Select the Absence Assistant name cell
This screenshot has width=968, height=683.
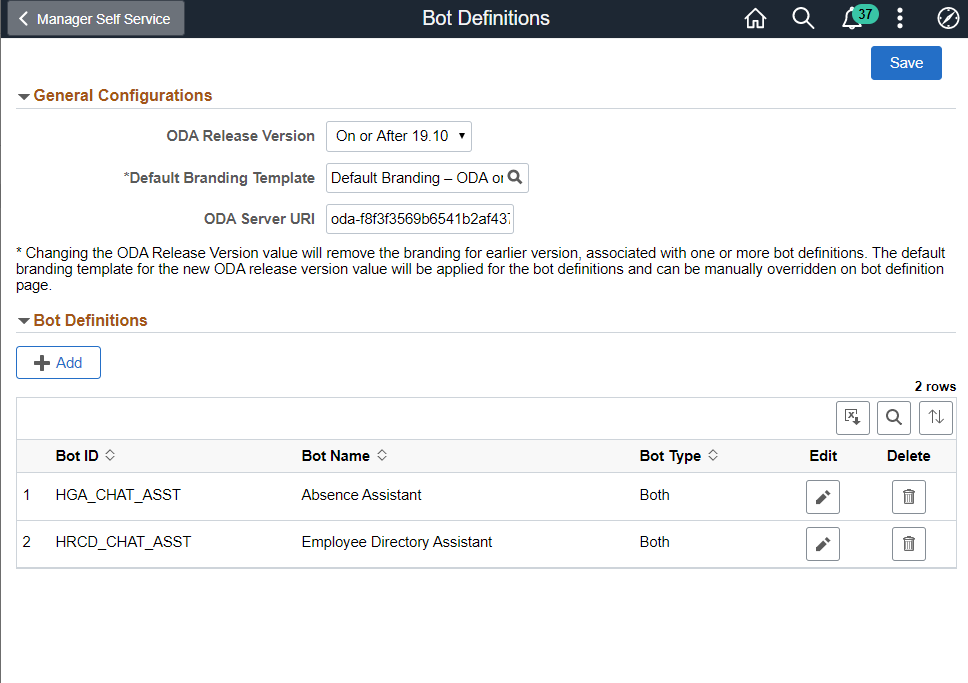(x=361, y=495)
